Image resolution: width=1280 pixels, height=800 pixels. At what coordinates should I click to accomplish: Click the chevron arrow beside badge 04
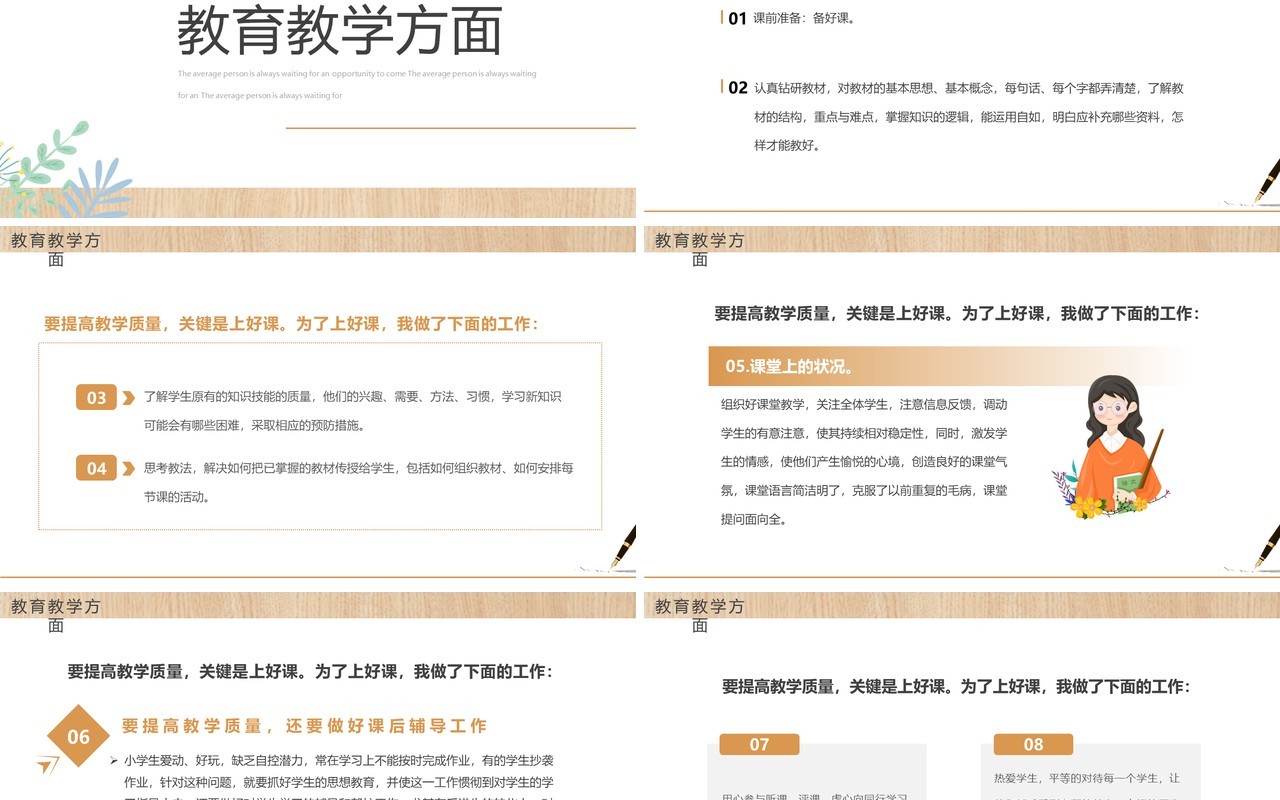(x=128, y=468)
